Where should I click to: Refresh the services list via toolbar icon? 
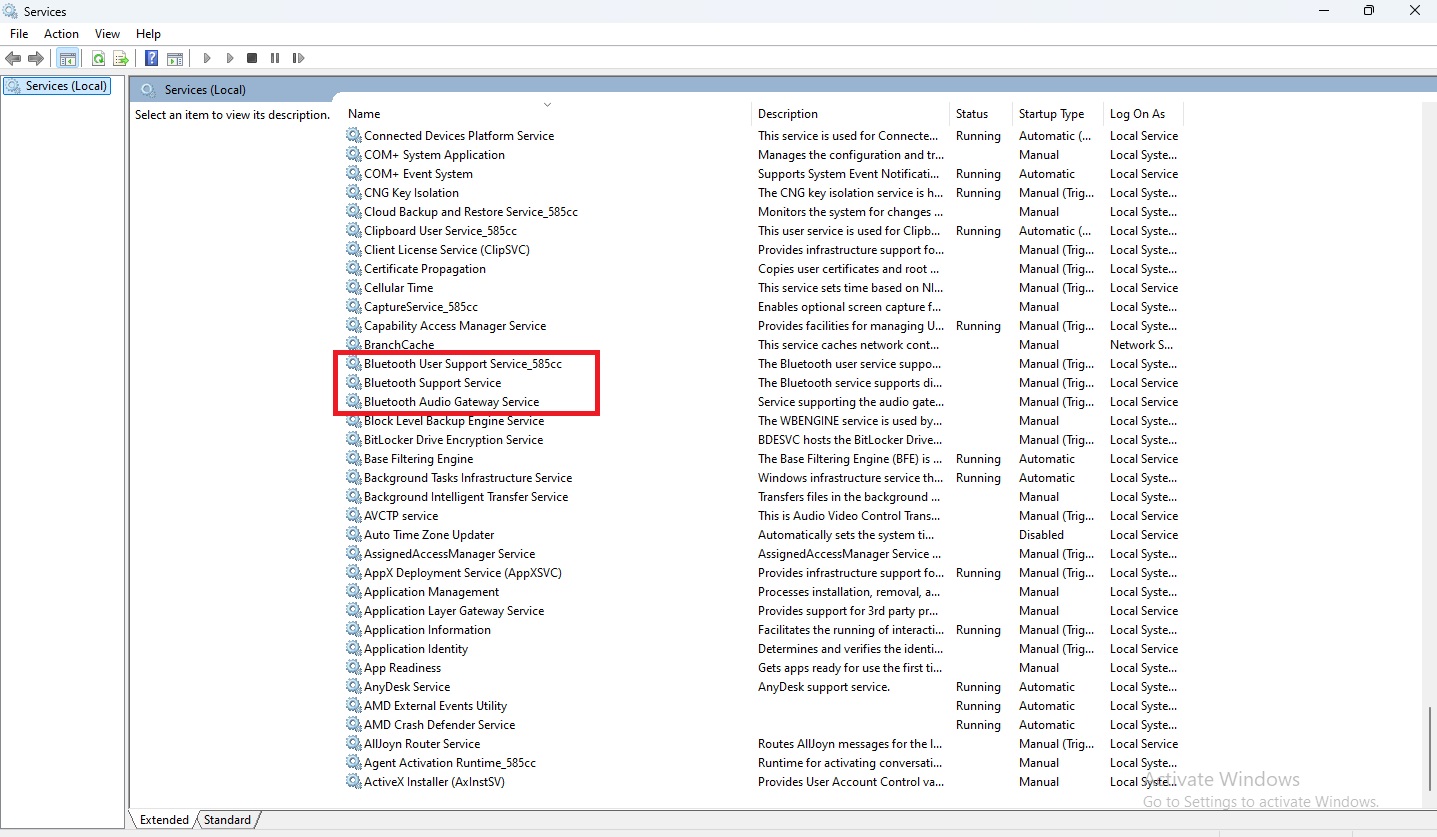pos(98,59)
